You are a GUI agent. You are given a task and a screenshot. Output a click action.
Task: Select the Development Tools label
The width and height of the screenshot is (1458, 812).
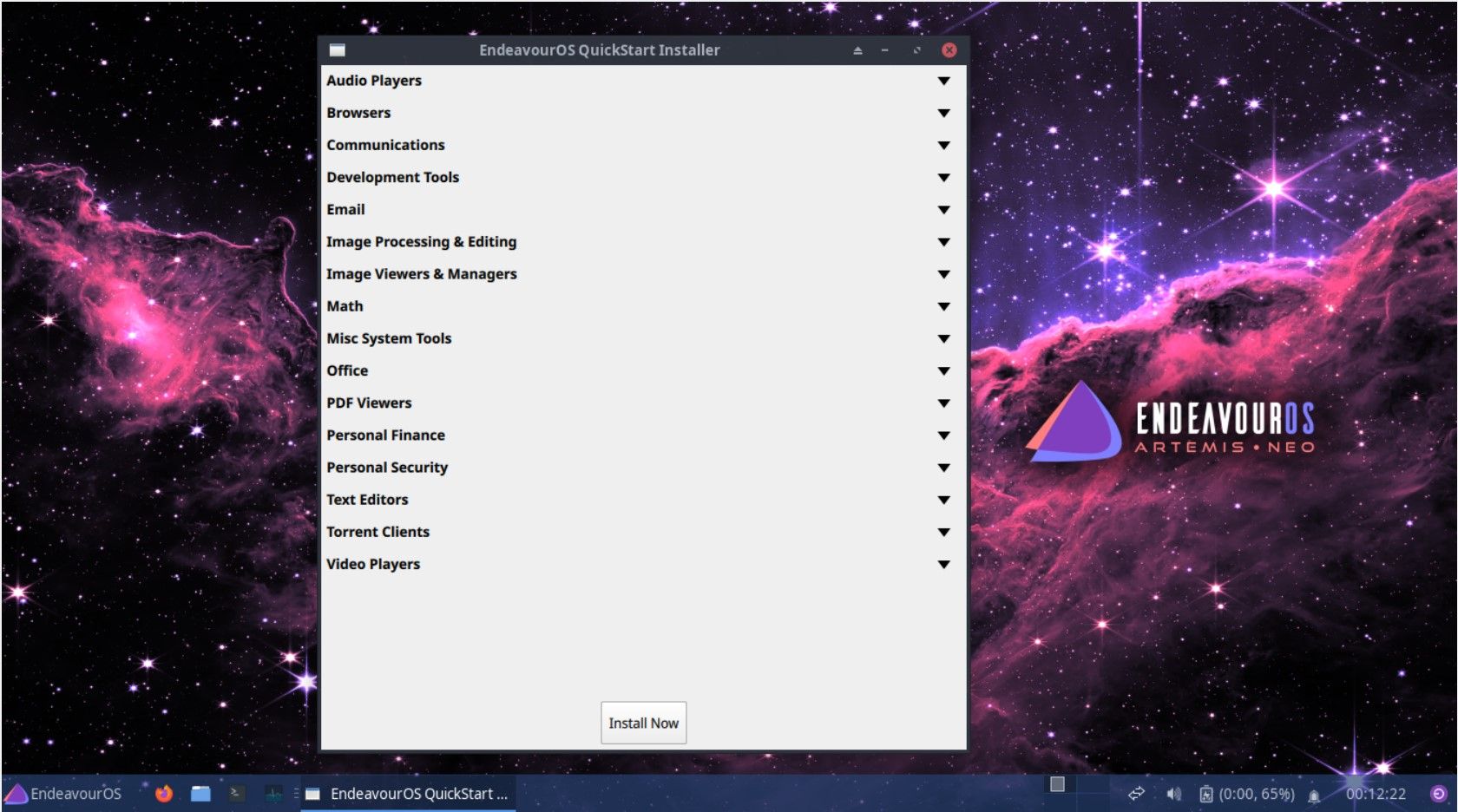pyautogui.click(x=393, y=177)
